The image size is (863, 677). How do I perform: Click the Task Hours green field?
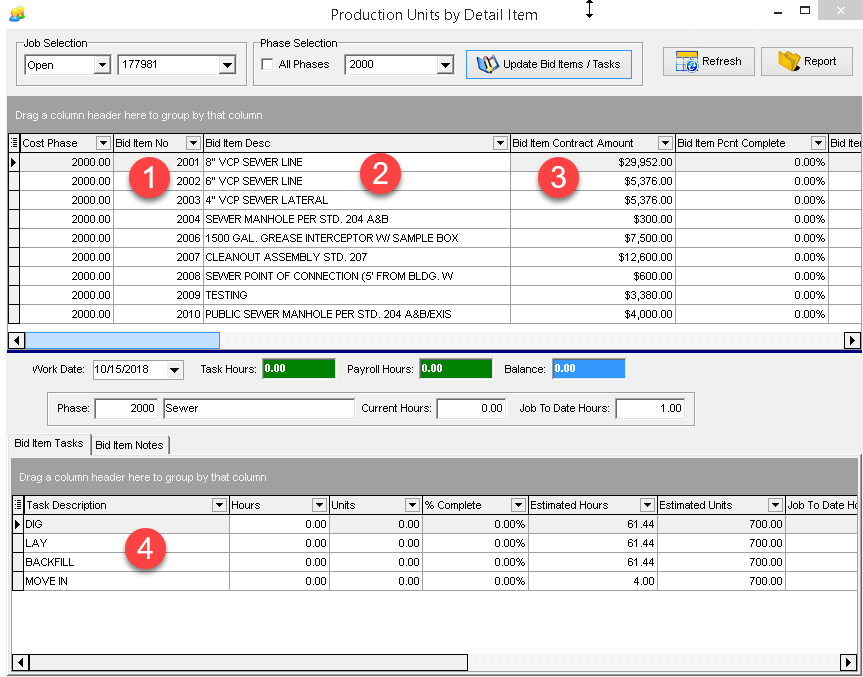pos(299,369)
